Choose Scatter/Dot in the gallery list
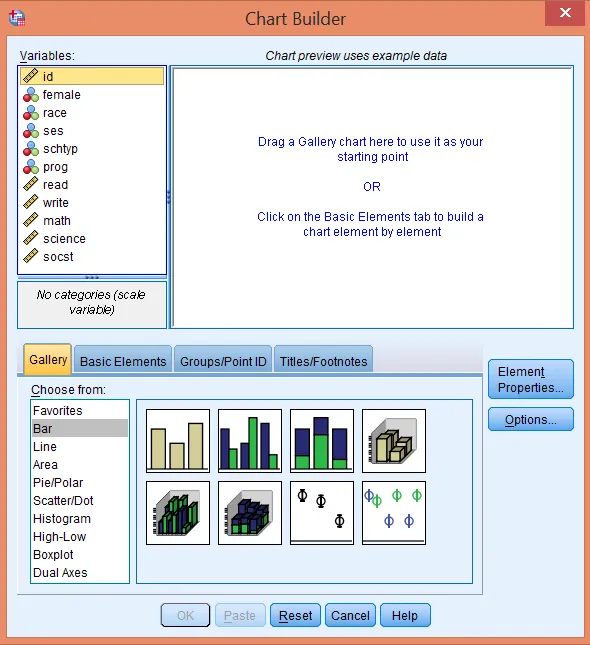Viewport: 590px width, 645px height. pyautogui.click(x=79, y=501)
